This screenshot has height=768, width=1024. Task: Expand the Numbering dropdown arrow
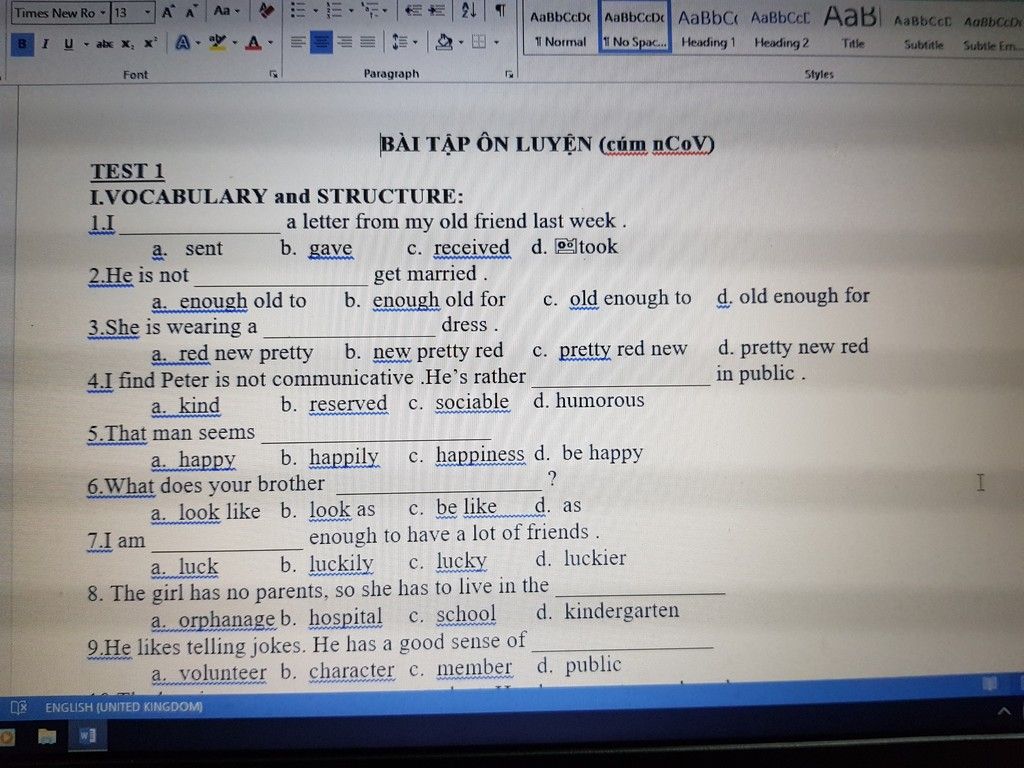coord(351,11)
